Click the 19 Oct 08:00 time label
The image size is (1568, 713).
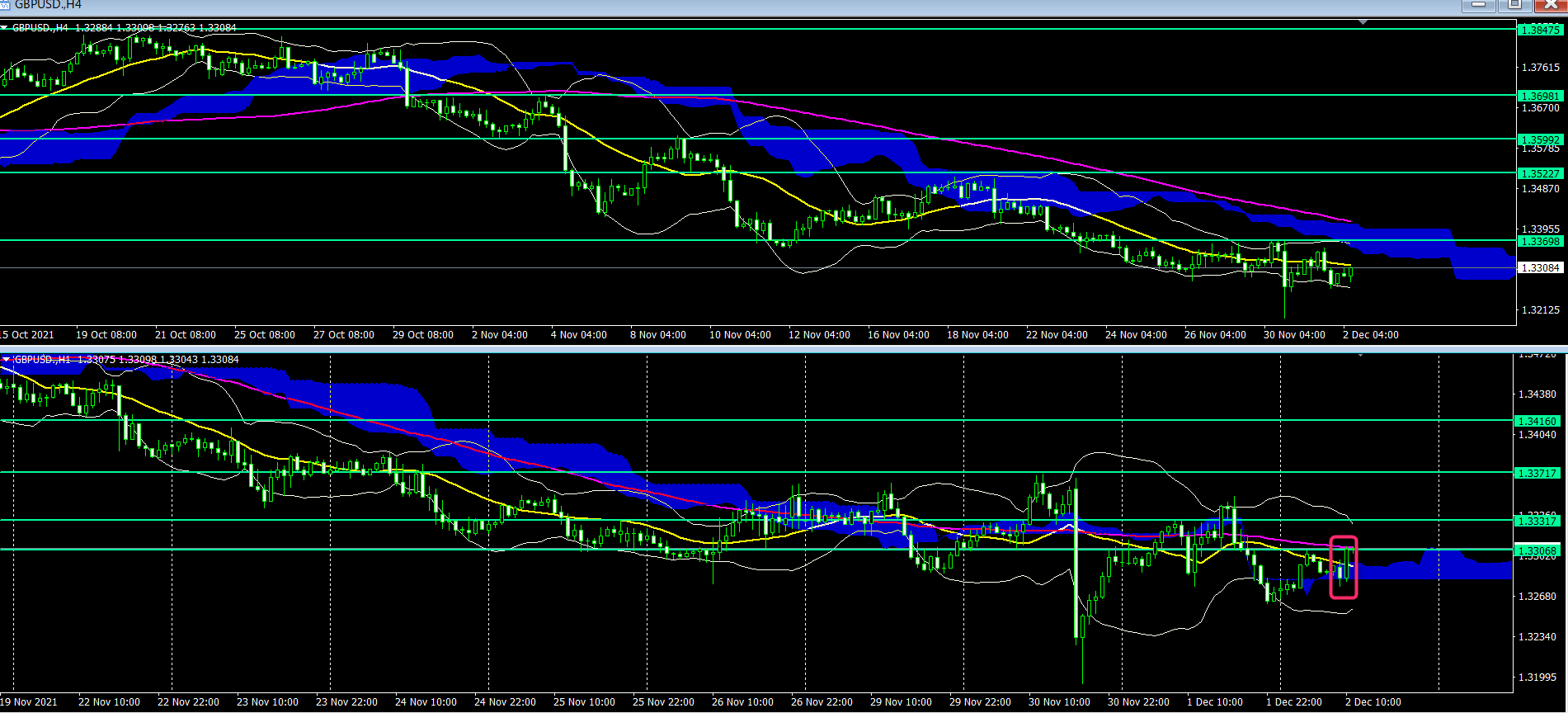point(106,335)
